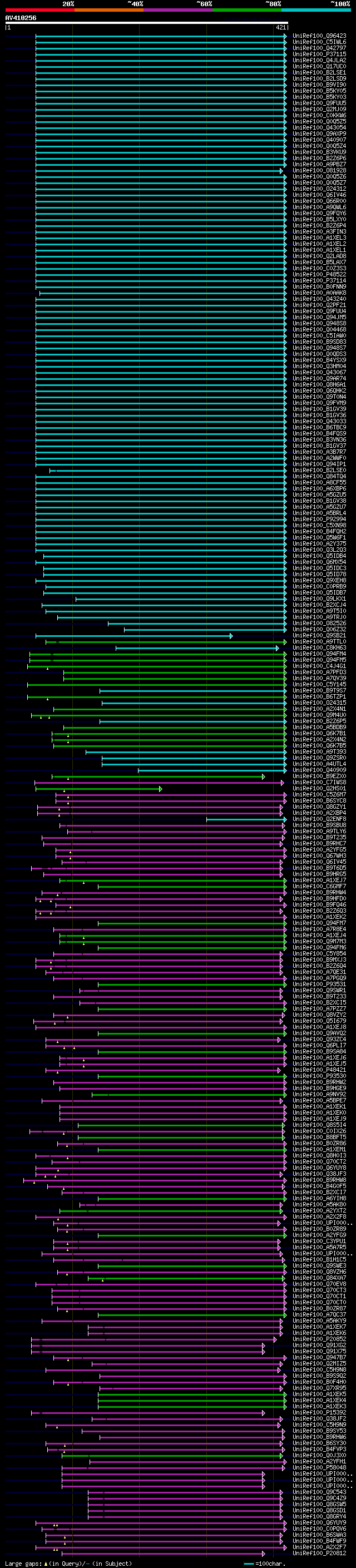This screenshot has height=1568, width=356.
Task: Select label UniRef100_C4J4G1
Action: 319,666
